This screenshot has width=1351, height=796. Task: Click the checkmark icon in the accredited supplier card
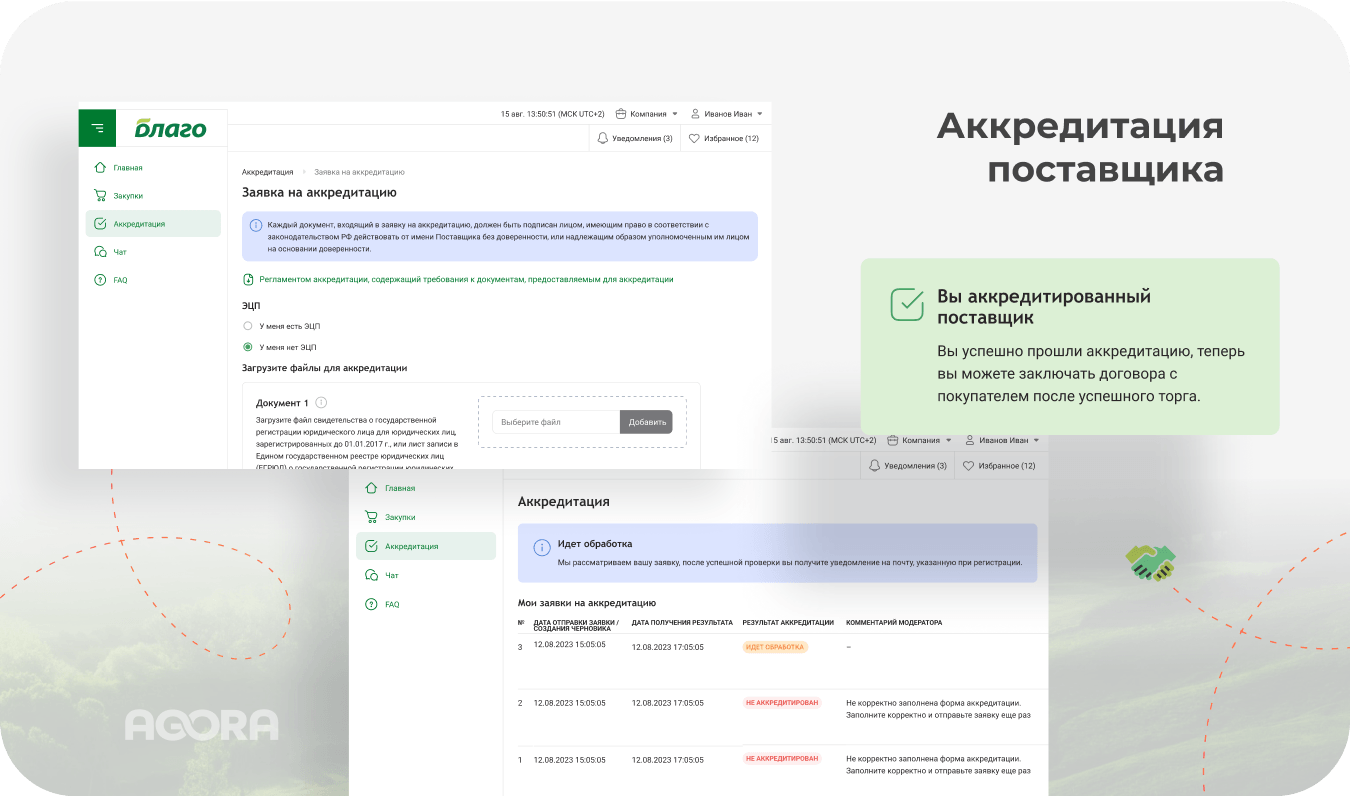tap(907, 305)
